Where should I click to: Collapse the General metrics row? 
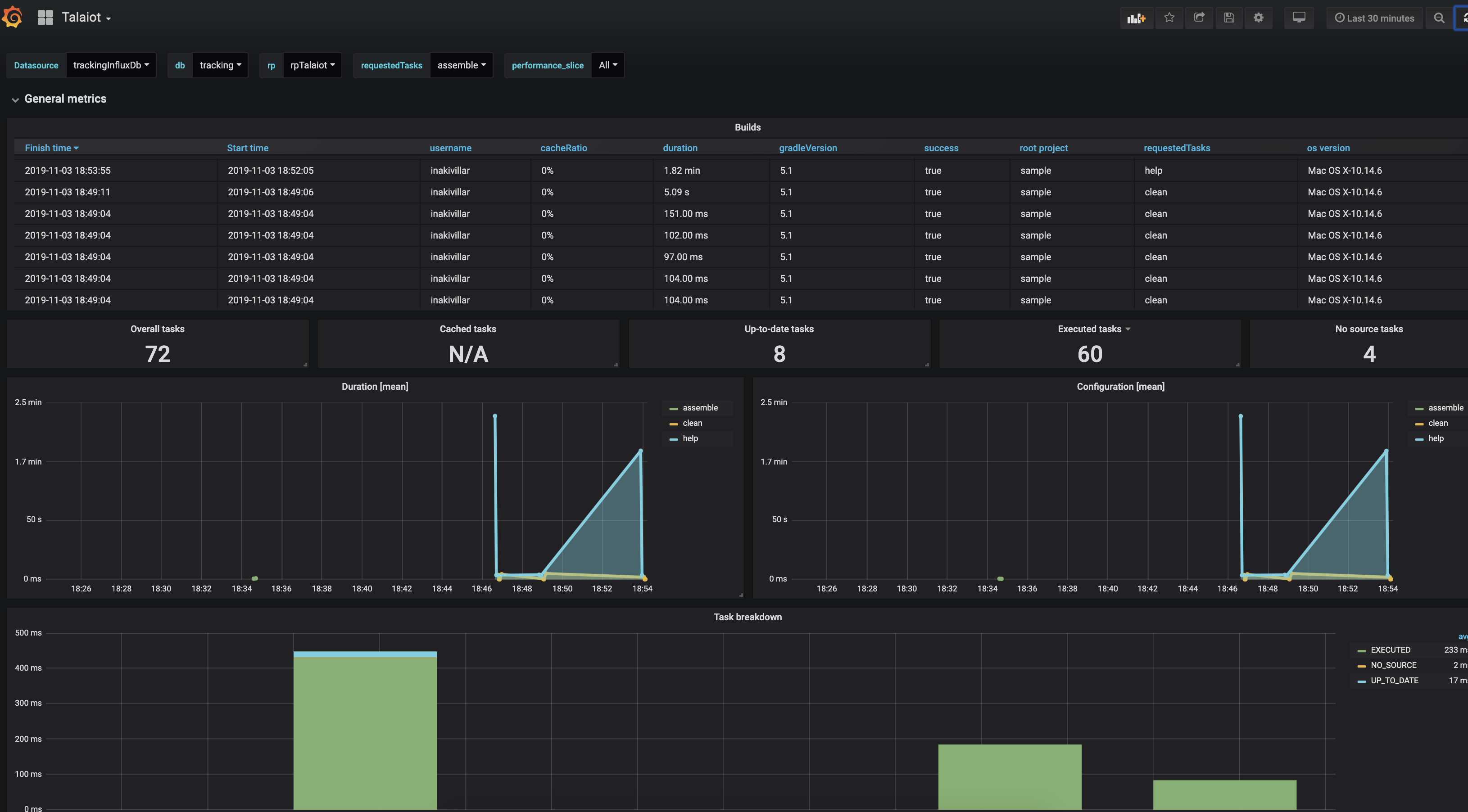[x=65, y=99]
